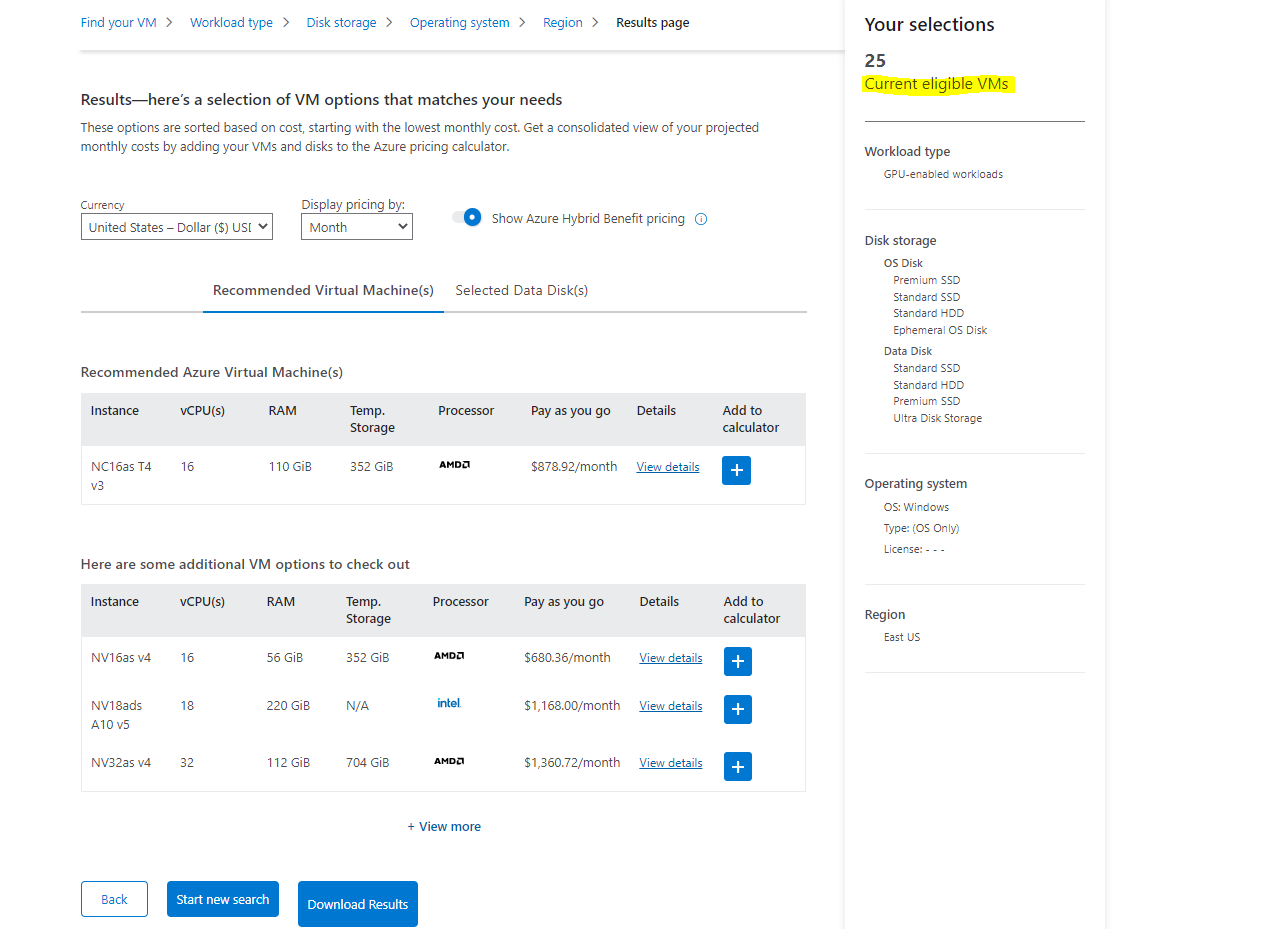Viewport: 1283px width, 929px height.
Task: Click AMD logo in NV16as v4 row
Action: pos(449,656)
